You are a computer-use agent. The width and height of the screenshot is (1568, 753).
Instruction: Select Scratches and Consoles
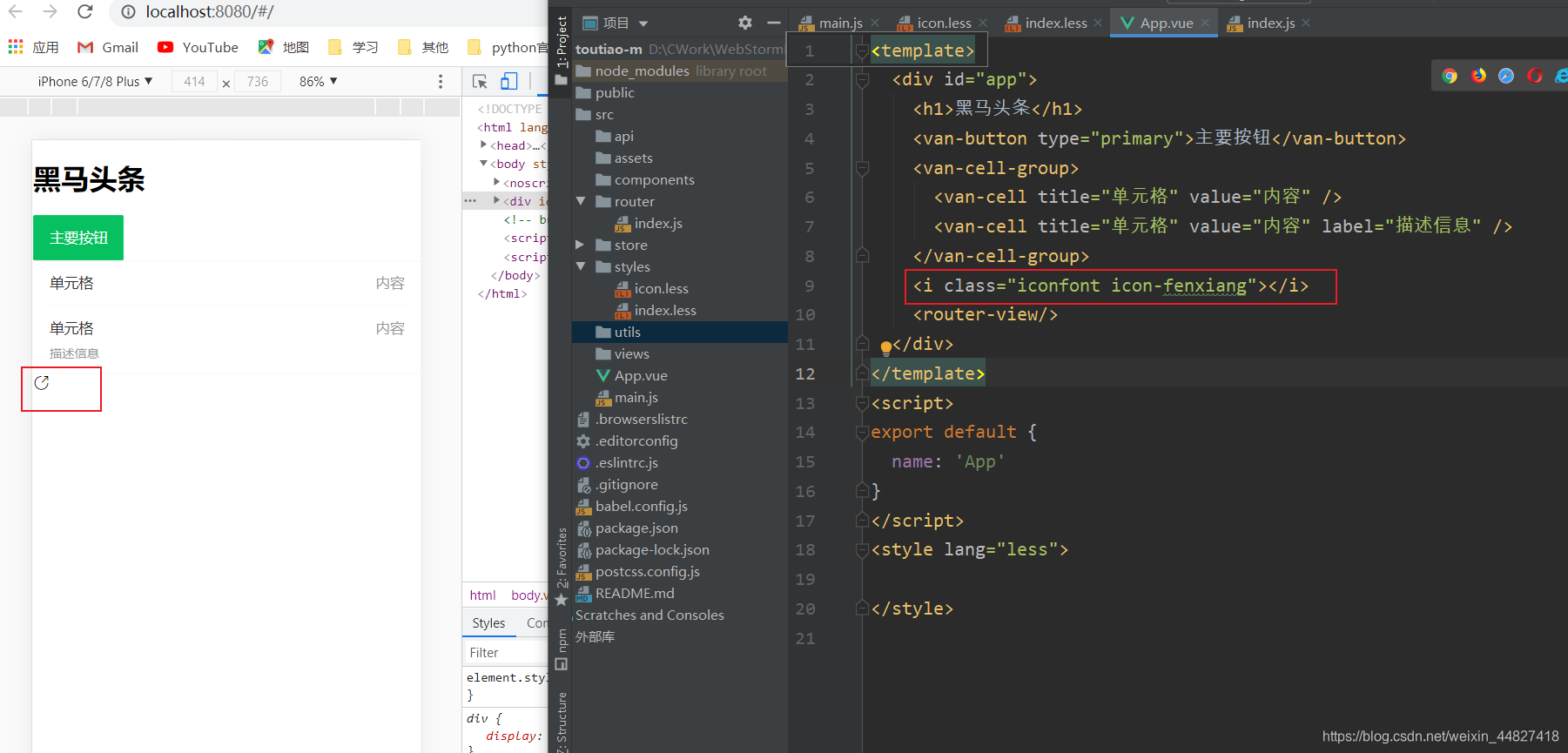[x=649, y=615]
